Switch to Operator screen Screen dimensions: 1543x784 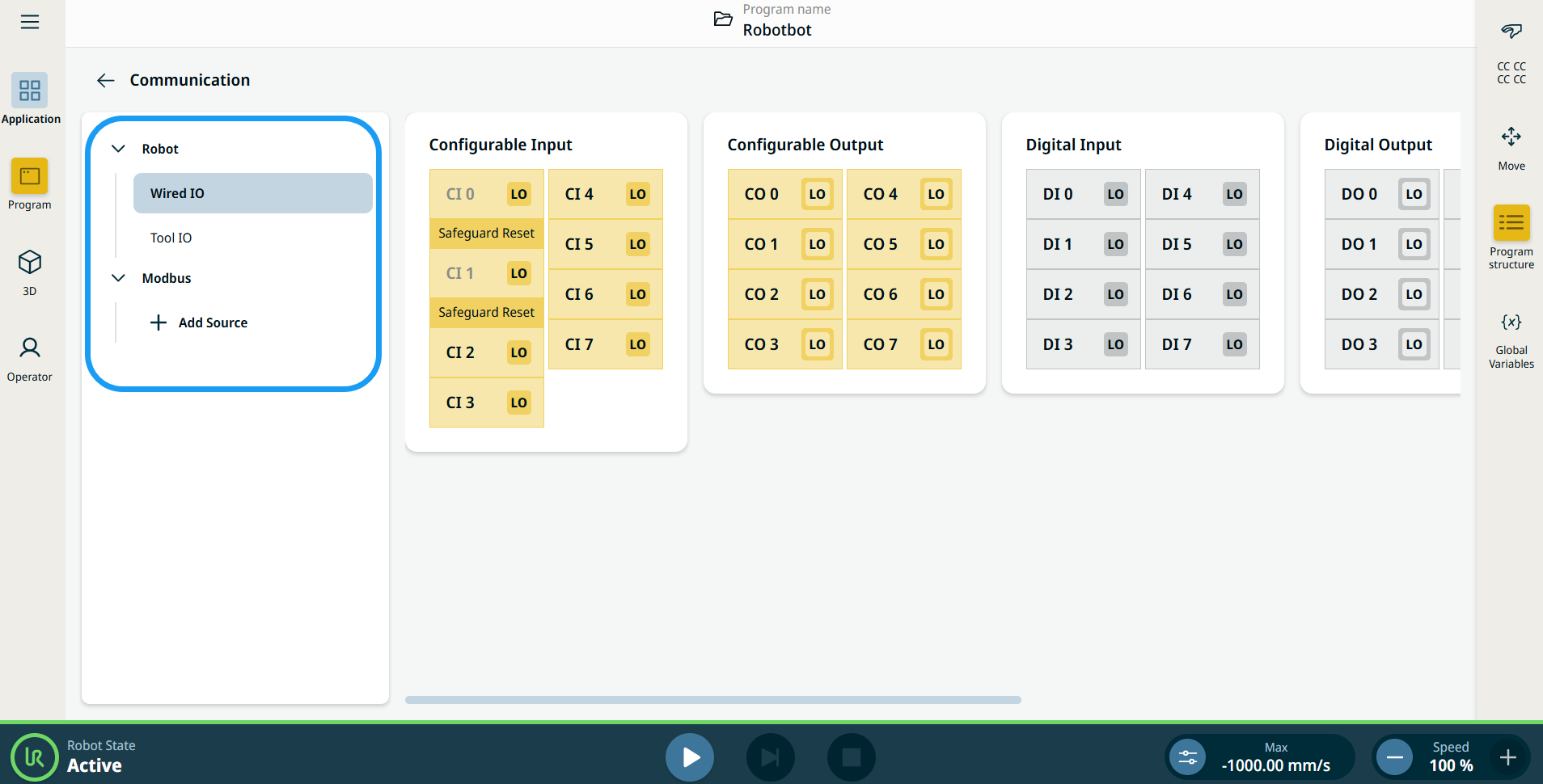[x=30, y=359]
